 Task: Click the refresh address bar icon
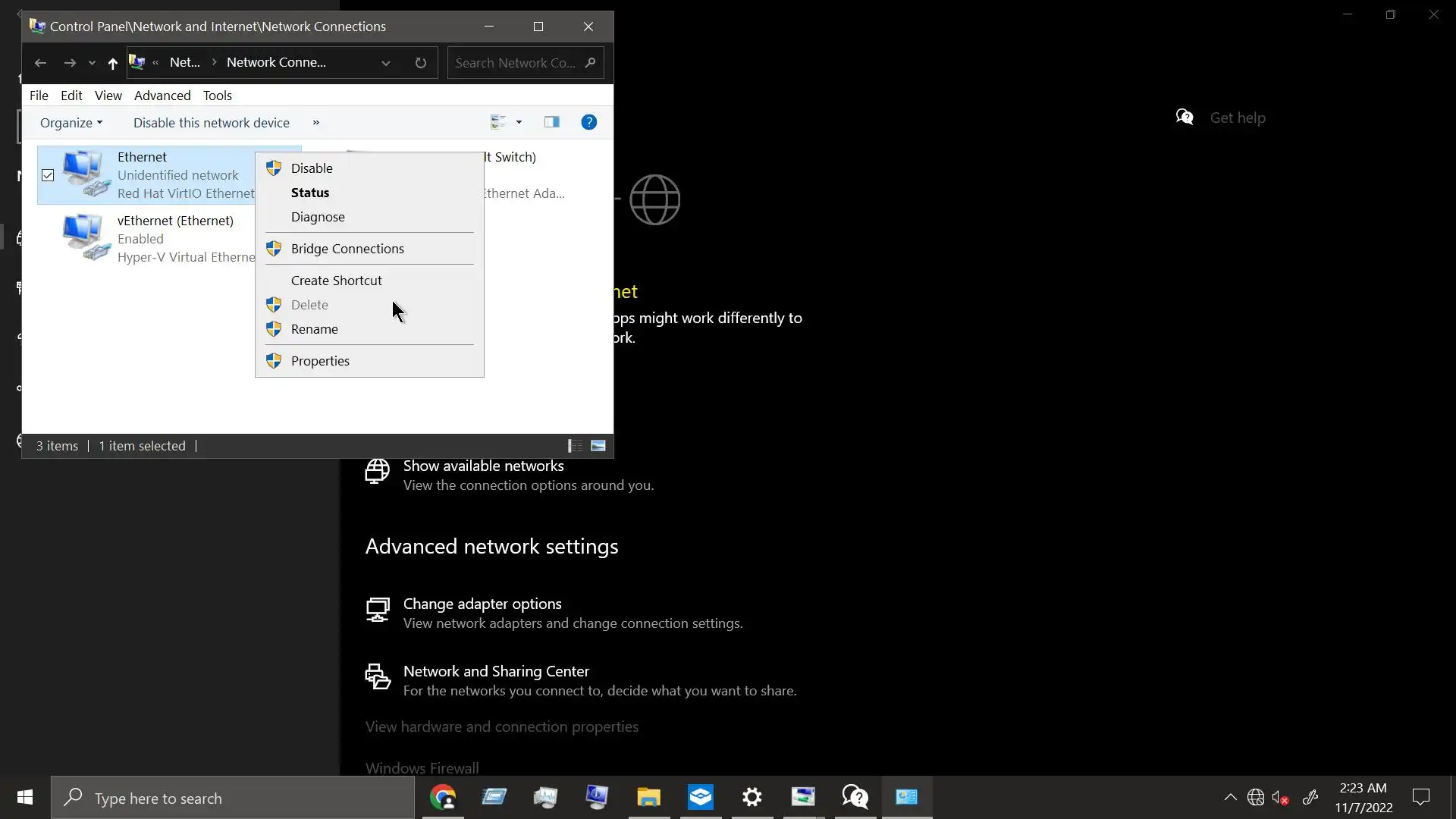tap(421, 63)
